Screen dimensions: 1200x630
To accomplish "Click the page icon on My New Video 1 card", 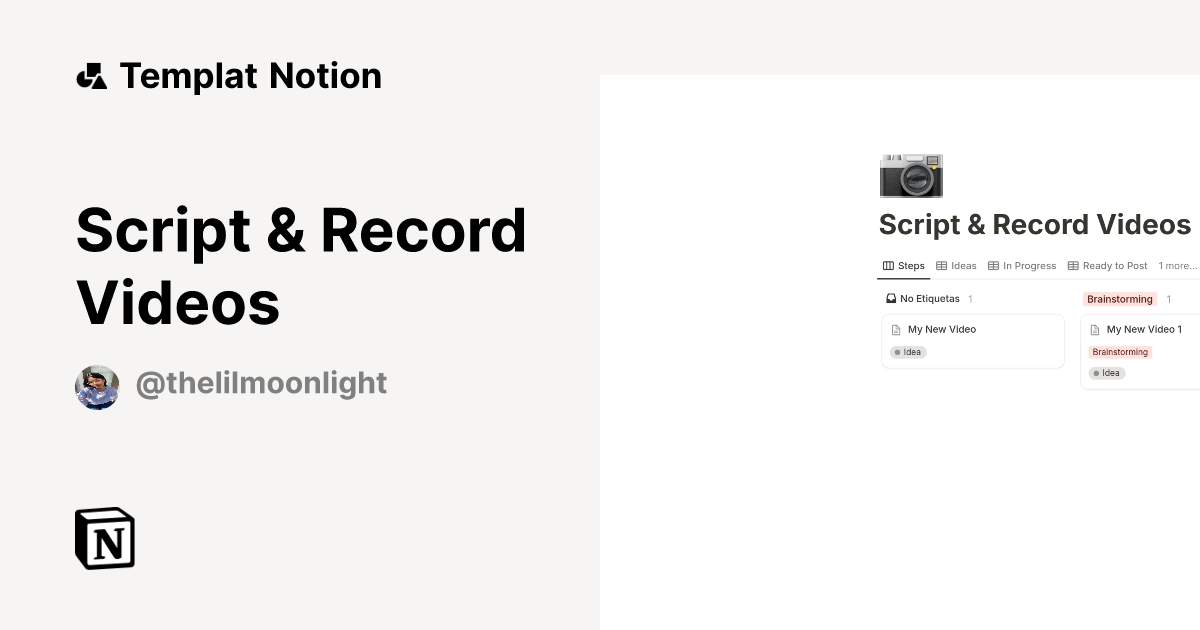I will click(x=1098, y=329).
